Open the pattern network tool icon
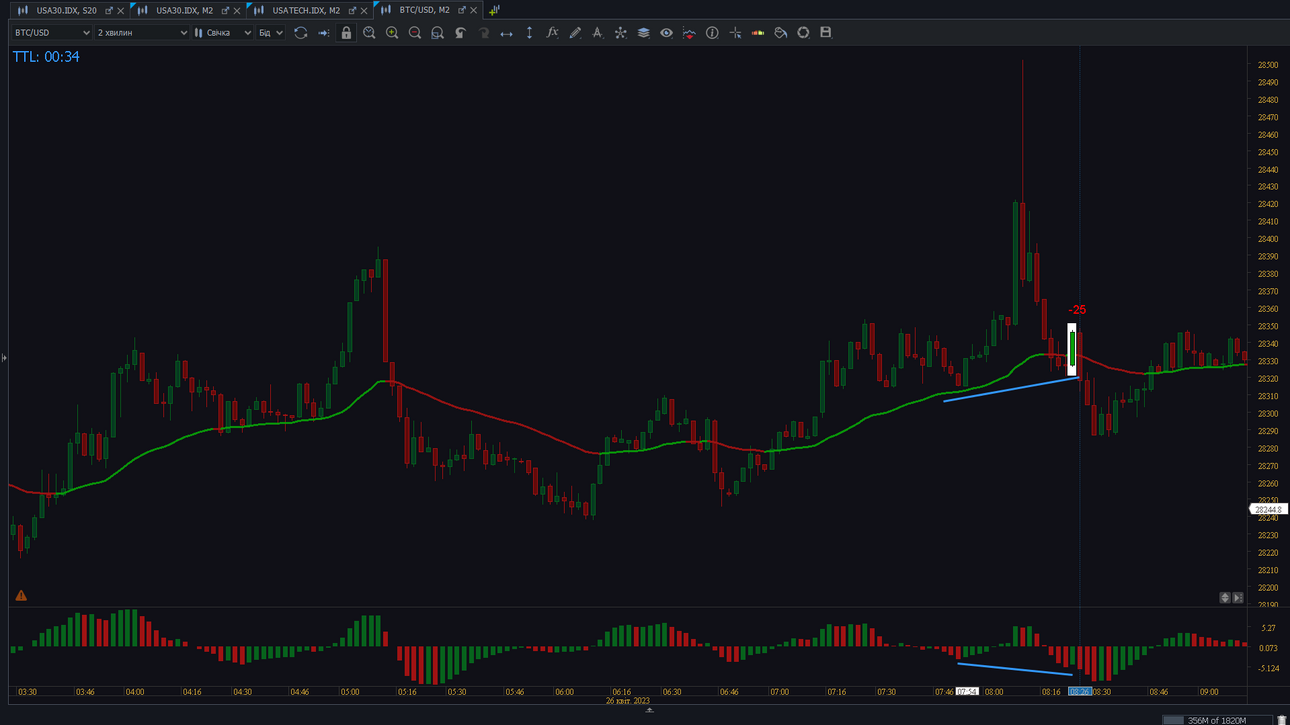Image resolution: width=1290 pixels, height=725 pixels. click(620, 33)
